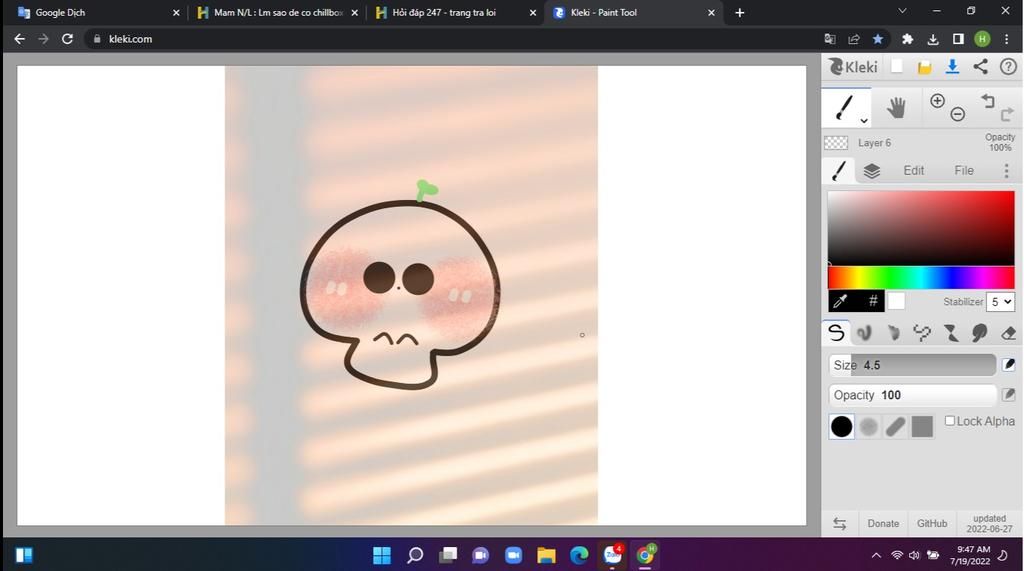Screen dimensions: 1024x571
Task: Zoom out with the minus magnifier
Action: click(957, 114)
